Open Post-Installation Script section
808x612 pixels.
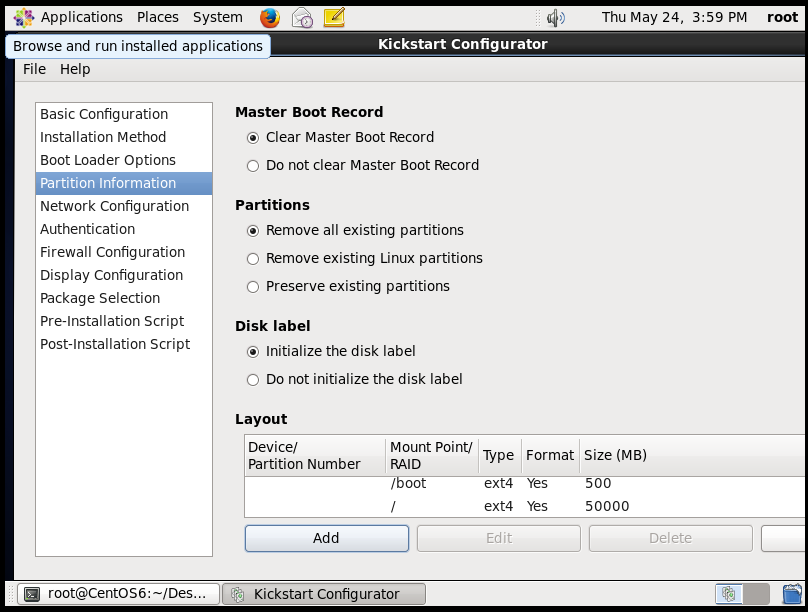point(124,344)
